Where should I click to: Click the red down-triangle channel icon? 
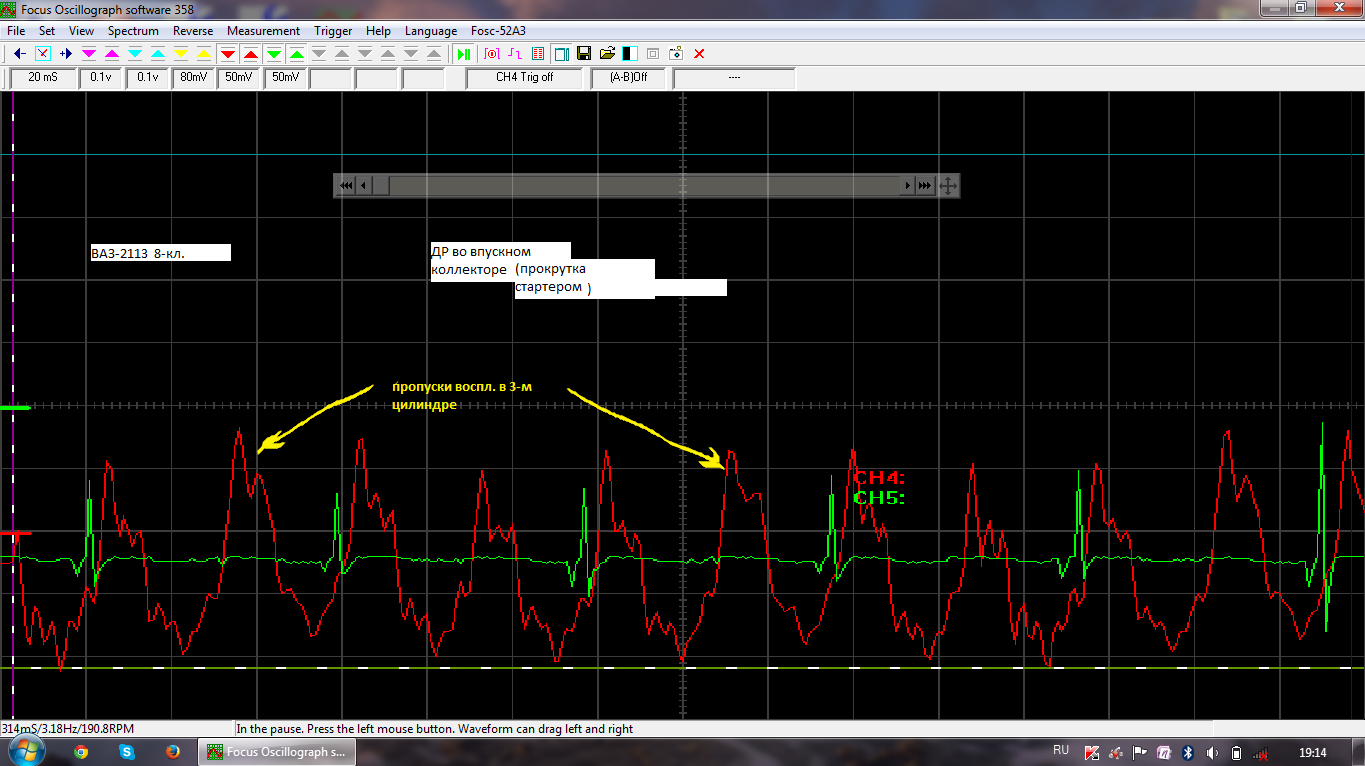click(228, 53)
